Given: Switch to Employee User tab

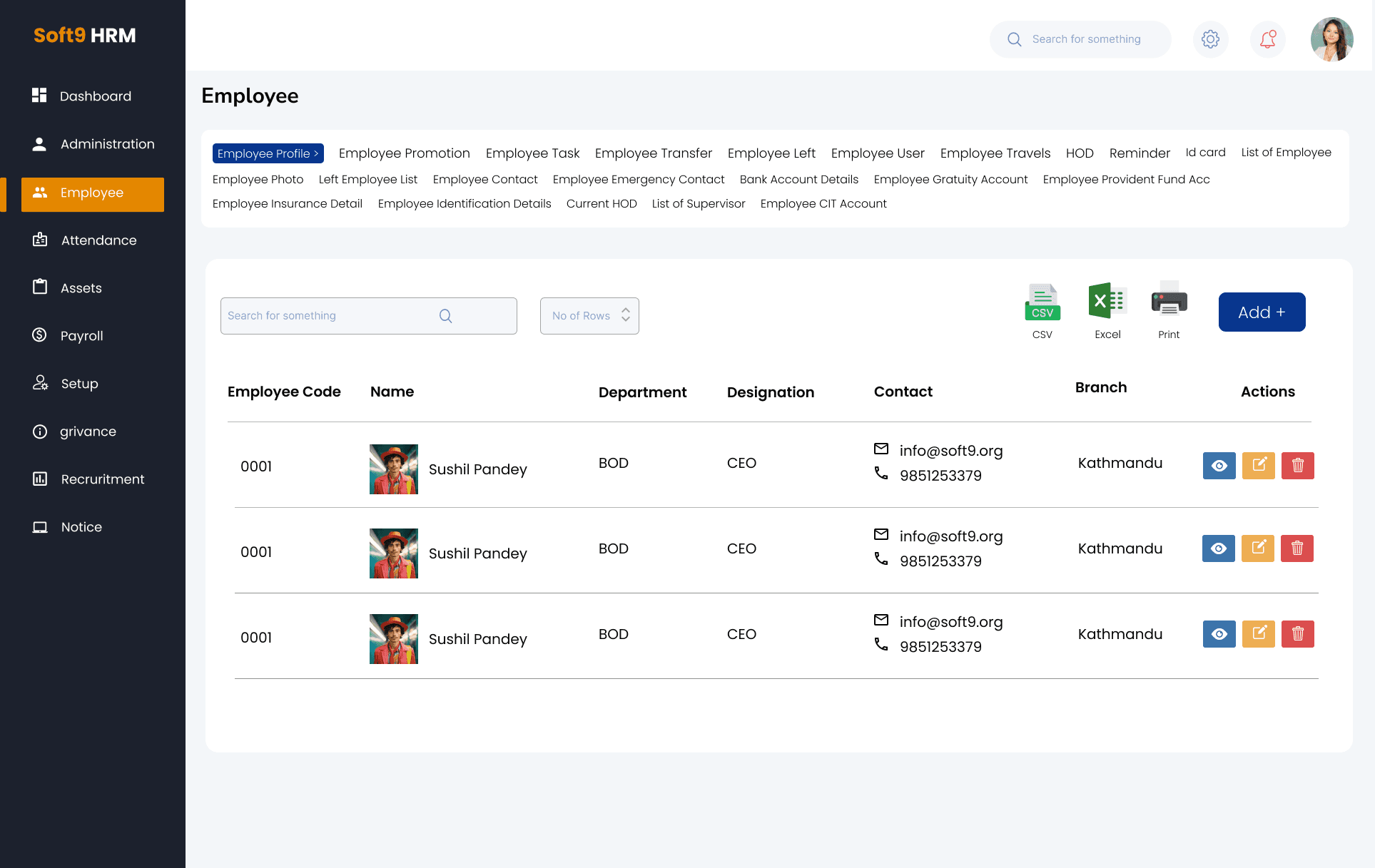Looking at the screenshot, I should [x=878, y=153].
